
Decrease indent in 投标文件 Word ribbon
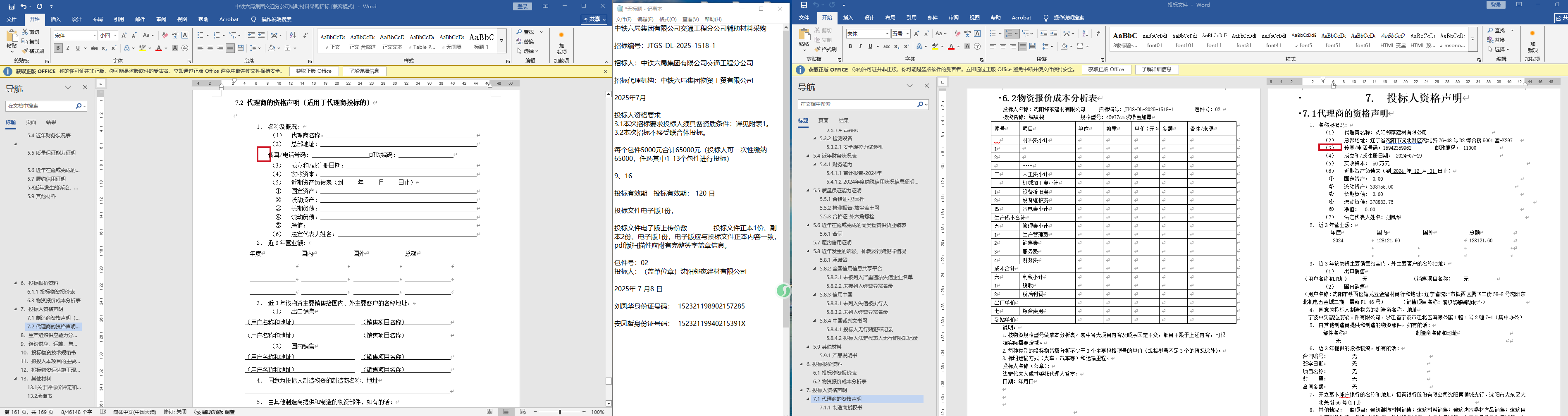pyautogui.click(x=1044, y=33)
